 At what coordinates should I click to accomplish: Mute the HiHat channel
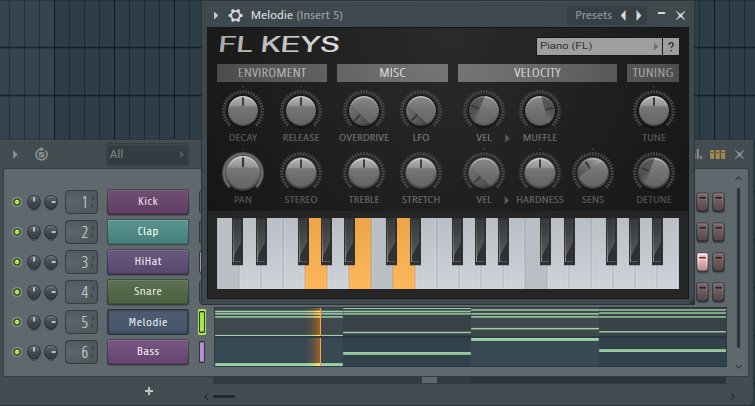[x=17, y=262]
